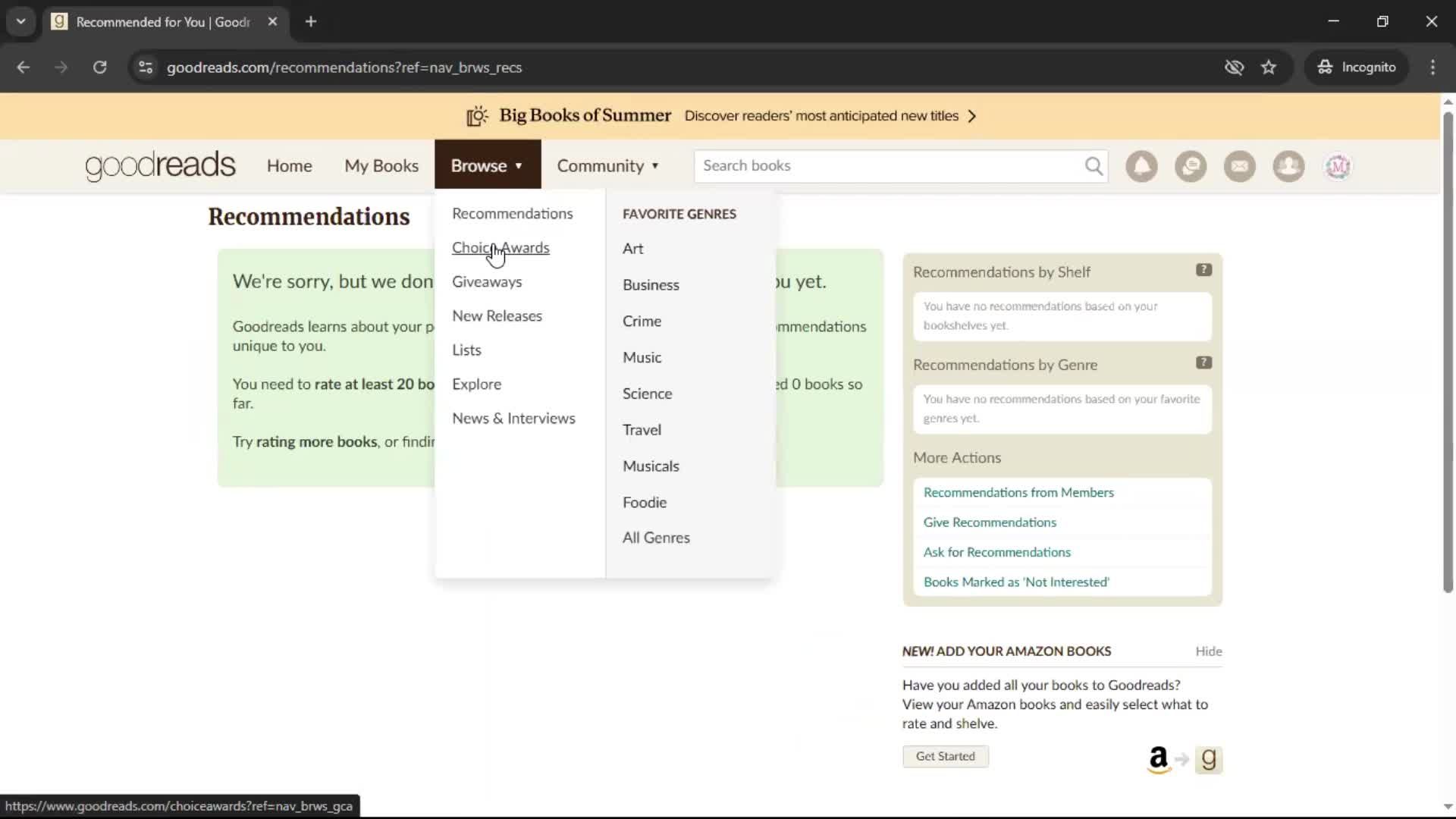Click the Incognito indicator

tap(1357, 67)
